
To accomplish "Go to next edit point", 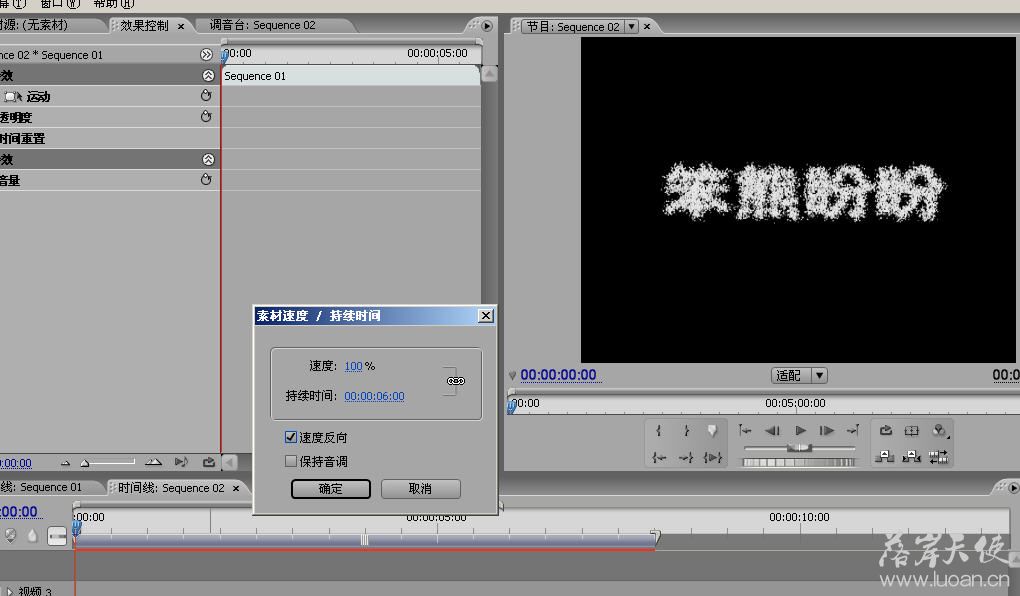I will 853,431.
